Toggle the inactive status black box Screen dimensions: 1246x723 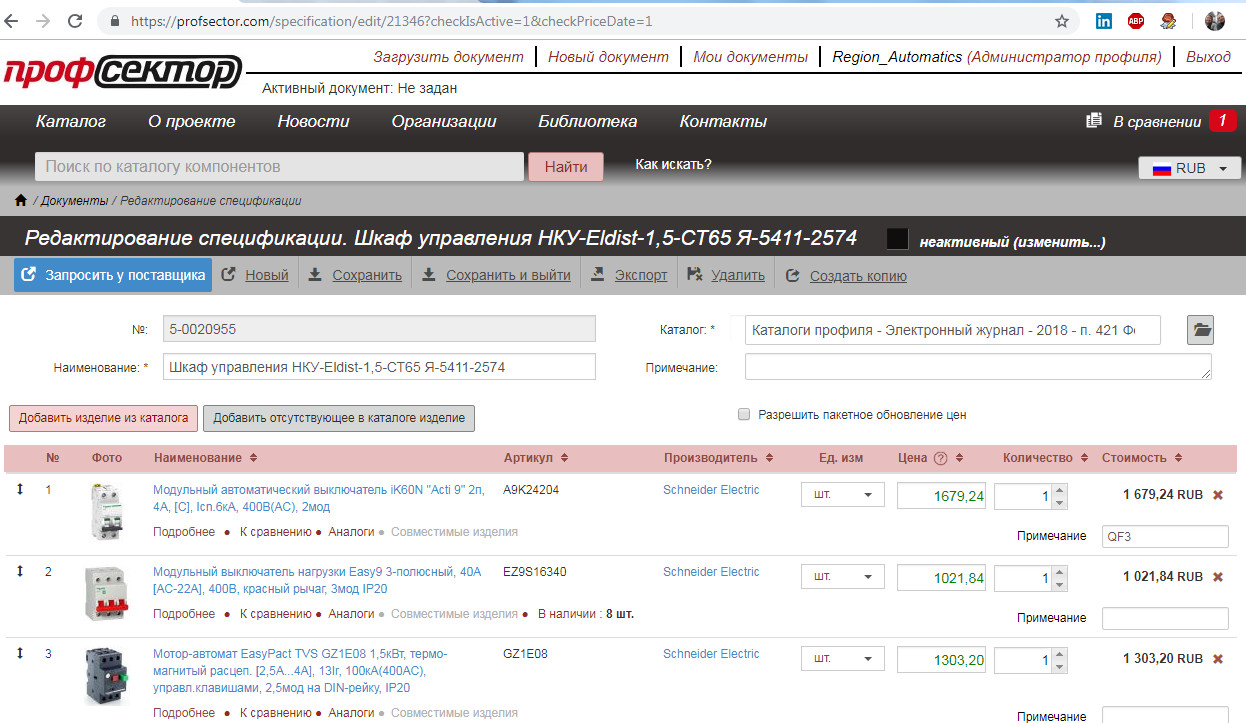(897, 239)
